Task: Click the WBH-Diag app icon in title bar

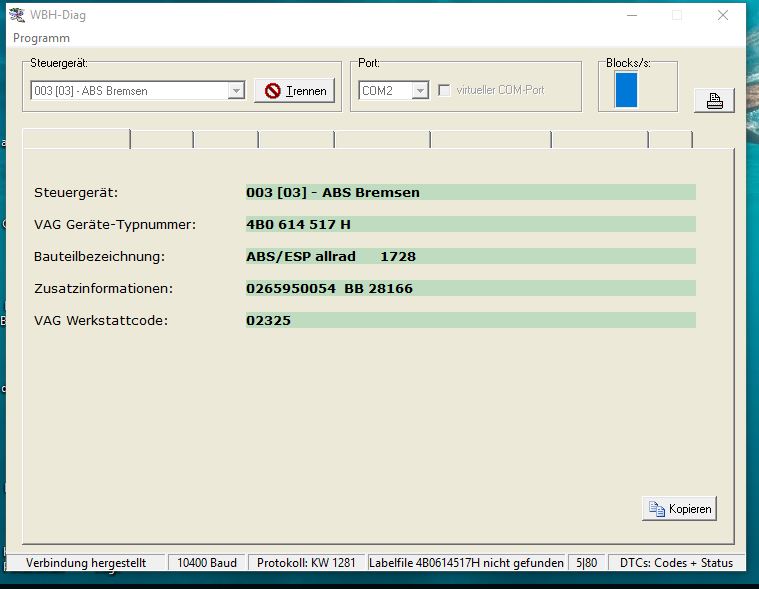Action: pyautogui.click(x=17, y=15)
